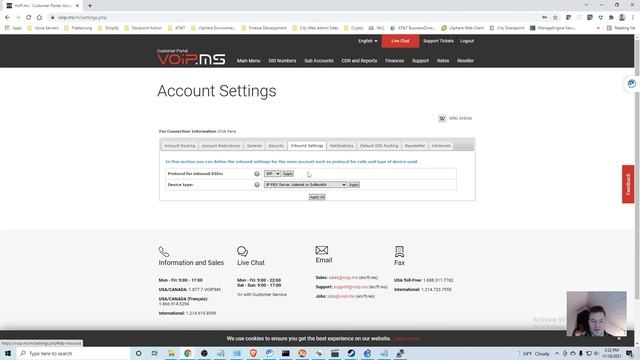Open the Chrome profile avatar
This screenshot has width=640, height=360.
click(x=622, y=18)
